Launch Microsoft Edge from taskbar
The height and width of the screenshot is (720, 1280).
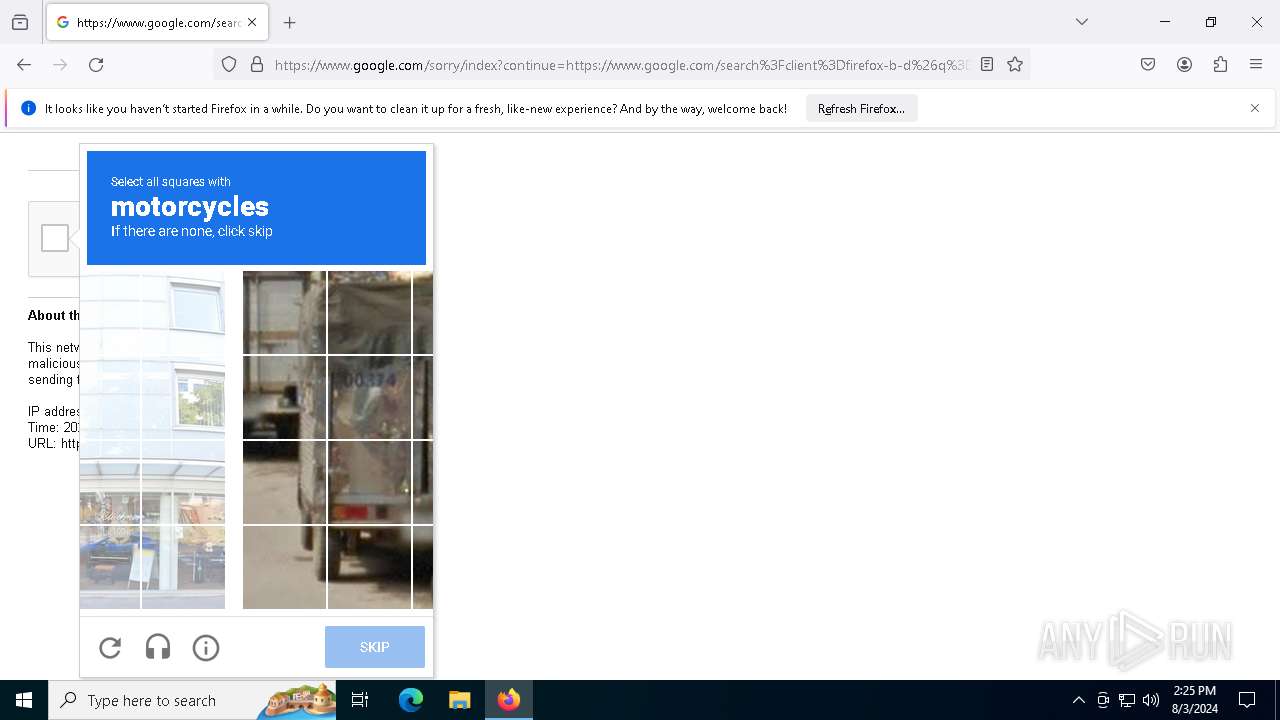click(x=411, y=700)
